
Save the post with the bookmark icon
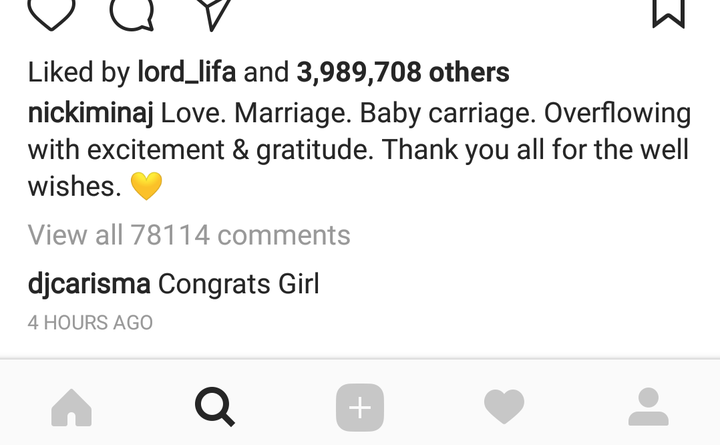[x=669, y=14]
